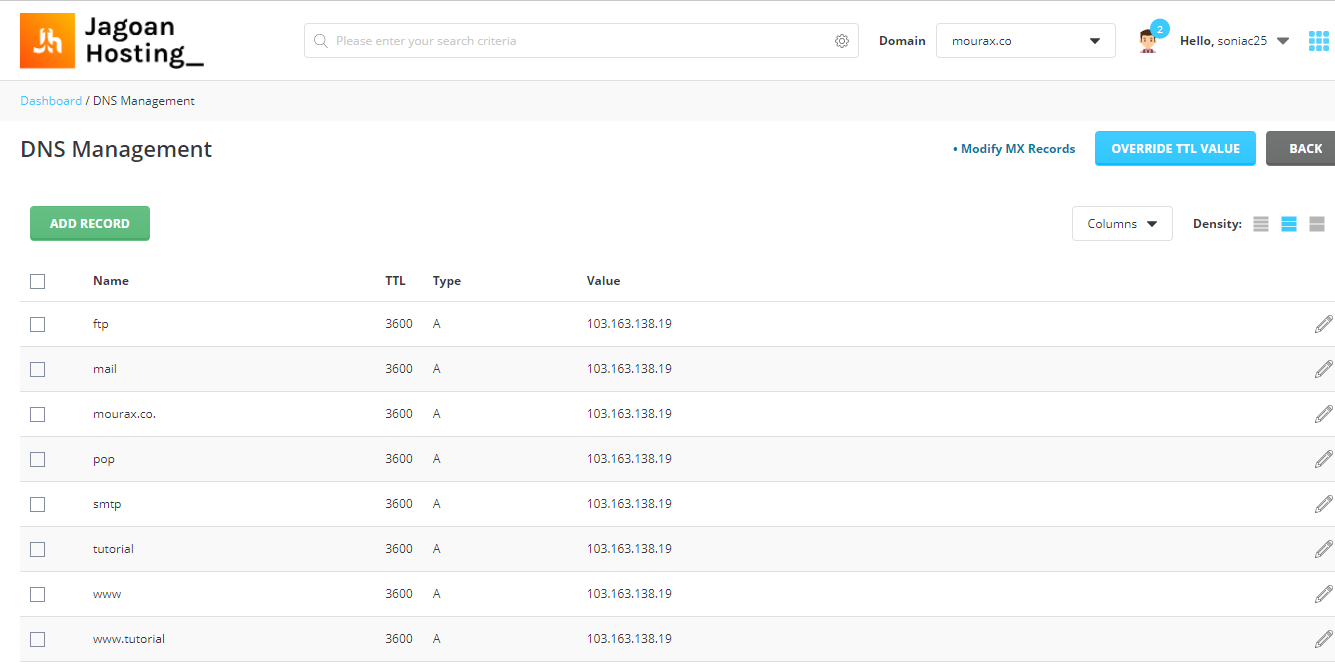Expand the soniac25 user menu arrow

[1283, 41]
